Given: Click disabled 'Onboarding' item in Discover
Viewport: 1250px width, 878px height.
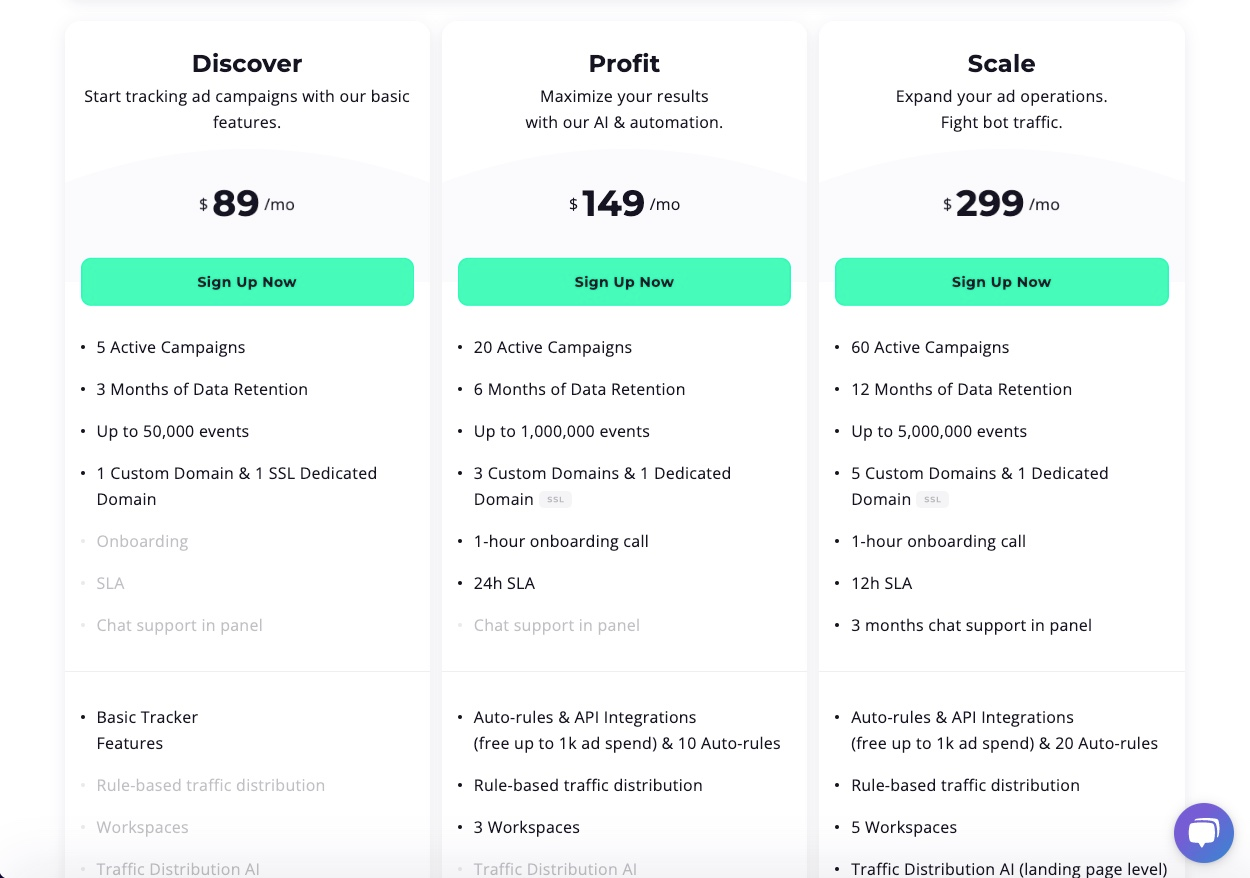Looking at the screenshot, I should (x=142, y=541).
